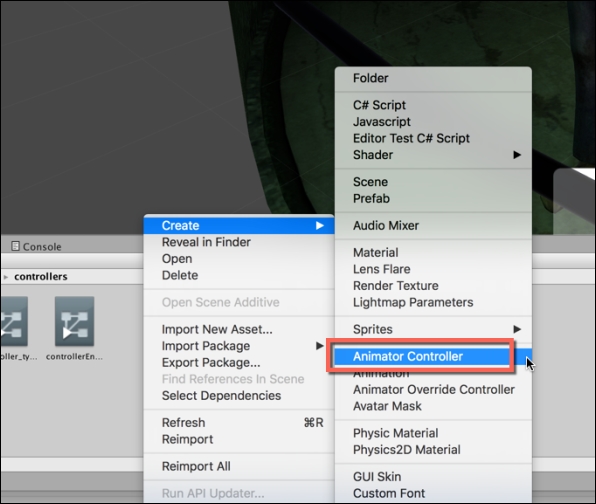Expand the Sprites submenu arrow
596x504 pixels.
pos(517,329)
